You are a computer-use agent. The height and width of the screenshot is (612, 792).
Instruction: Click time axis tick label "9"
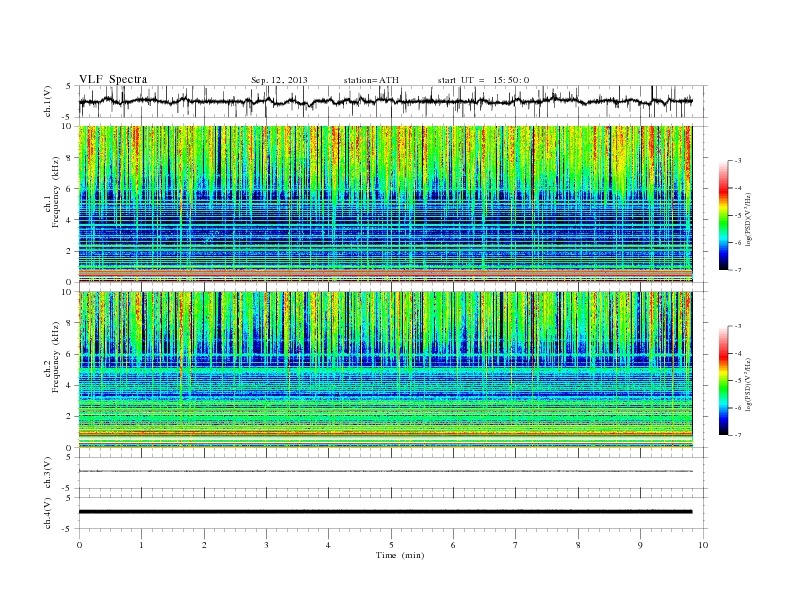click(640, 545)
